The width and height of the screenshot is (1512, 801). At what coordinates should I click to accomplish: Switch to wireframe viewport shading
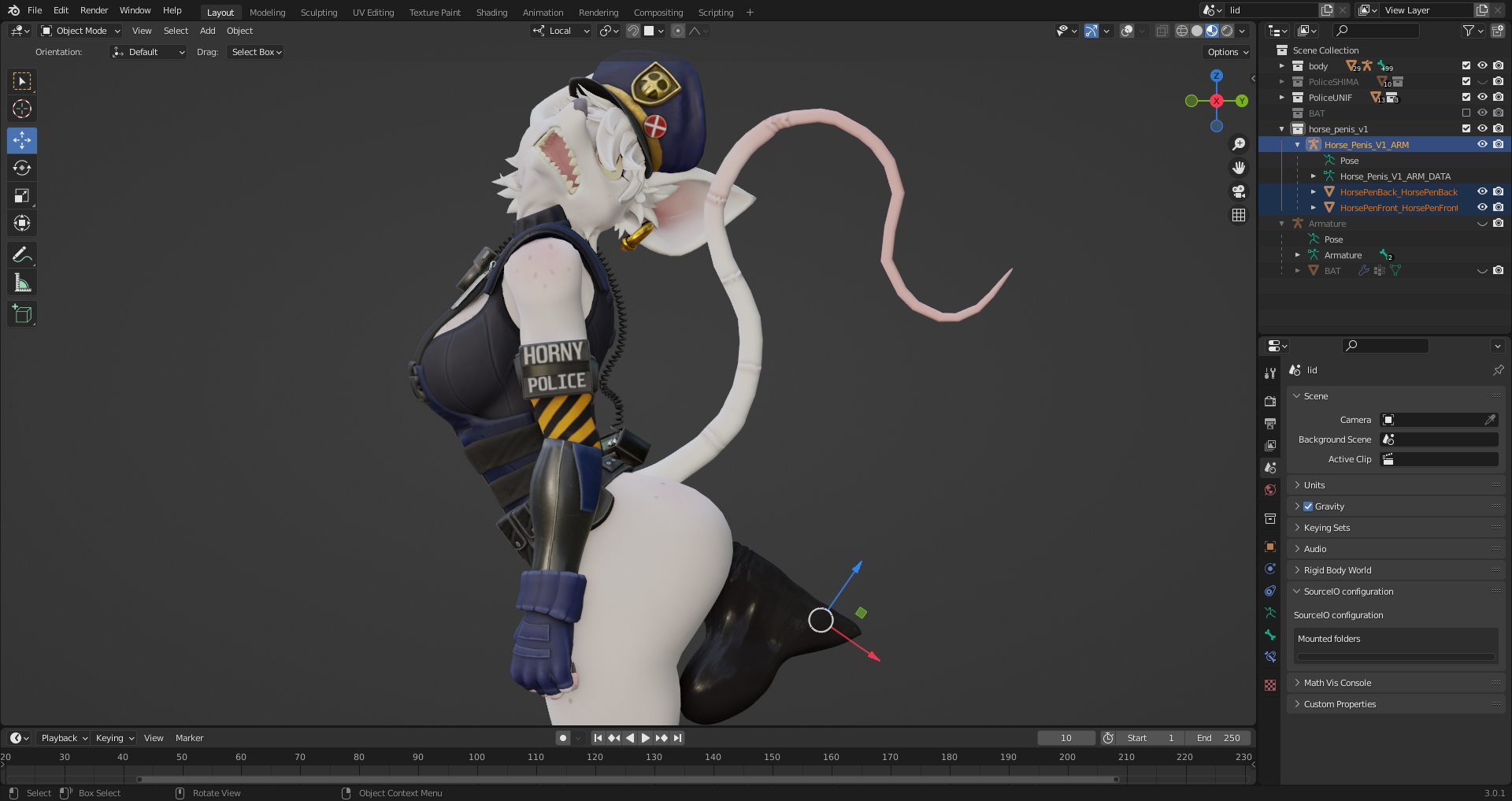point(1181,31)
